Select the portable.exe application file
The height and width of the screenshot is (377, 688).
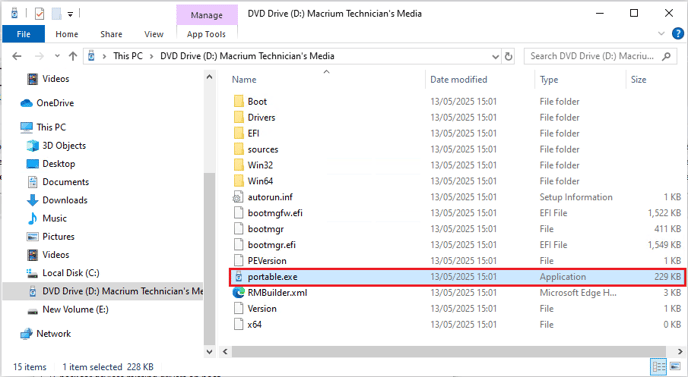click(457, 277)
